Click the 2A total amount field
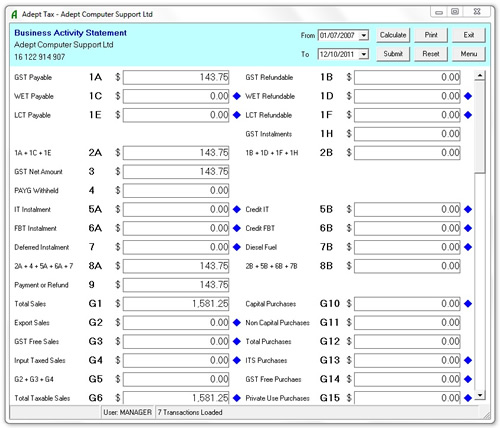500x428 pixels. coord(176,153)
